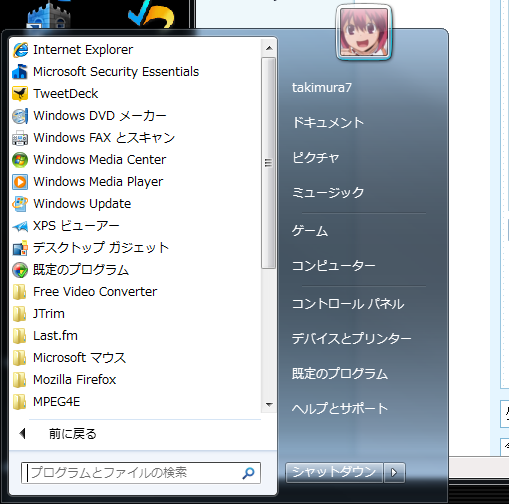Open 既定のプログラム in the right pane
The image size is (509, 504).
[x=340, y=374]
